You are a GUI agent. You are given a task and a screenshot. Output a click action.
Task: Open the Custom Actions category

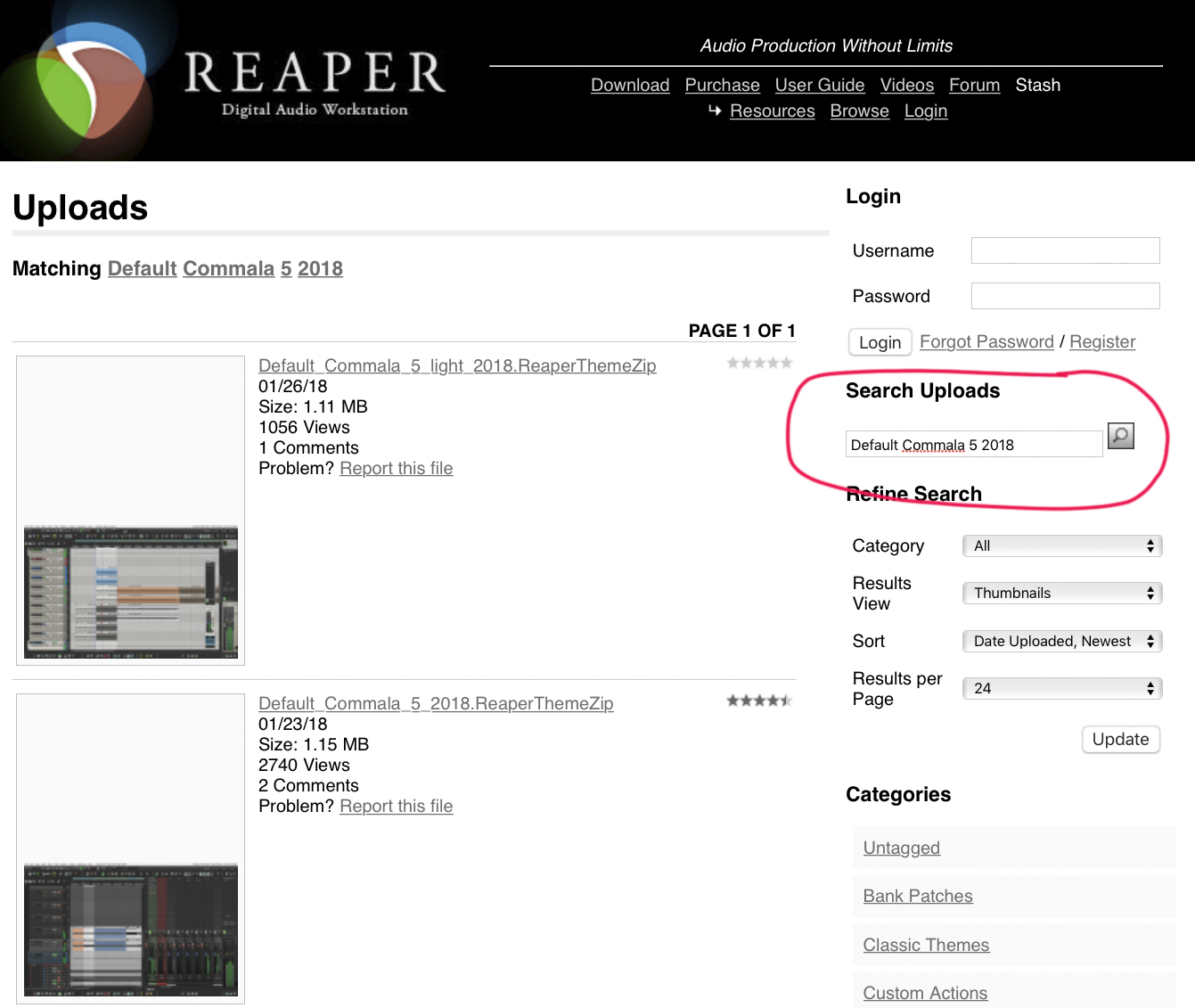click(x=925, y=993)
